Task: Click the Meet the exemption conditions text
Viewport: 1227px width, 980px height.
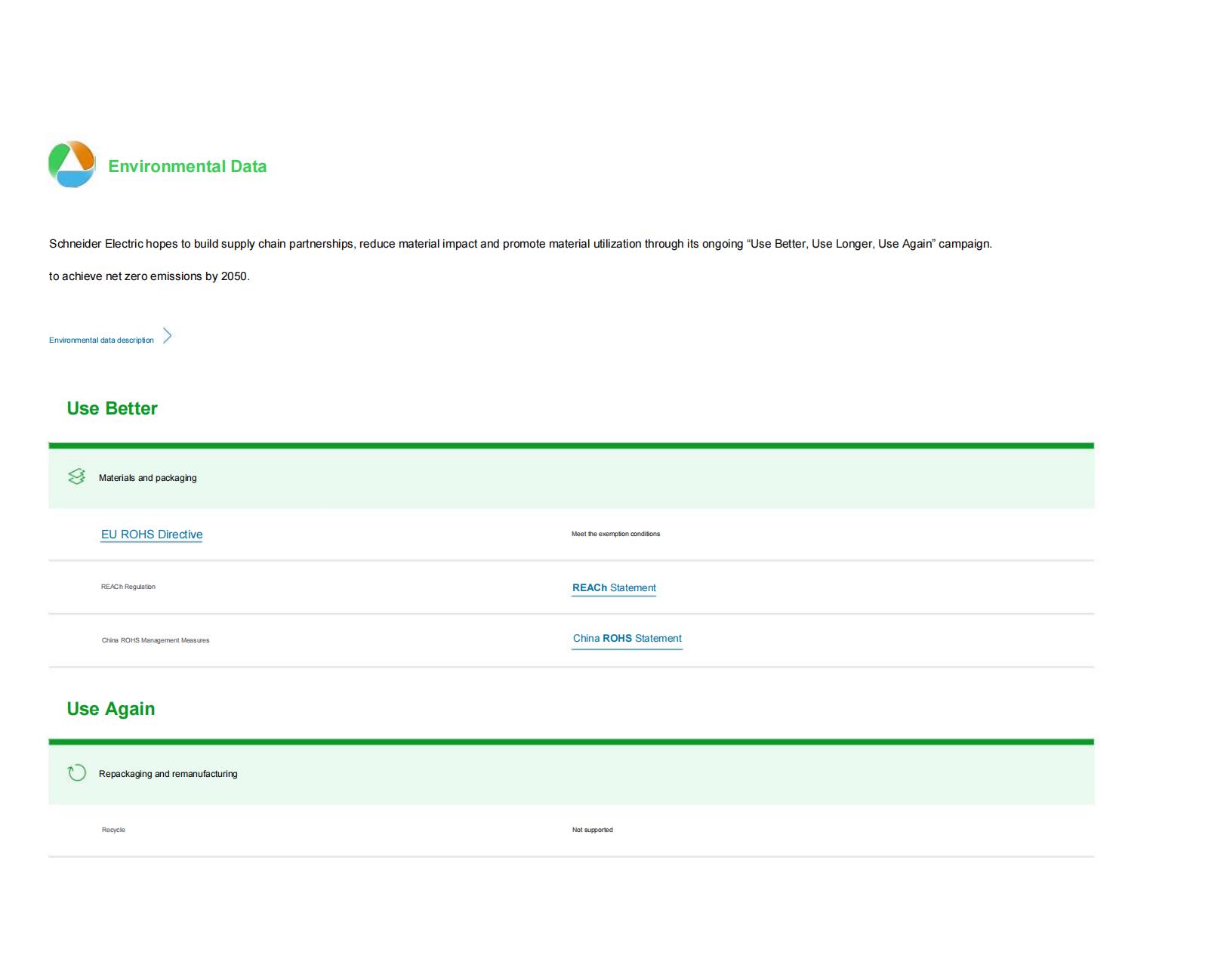Action: click(615, 534)
